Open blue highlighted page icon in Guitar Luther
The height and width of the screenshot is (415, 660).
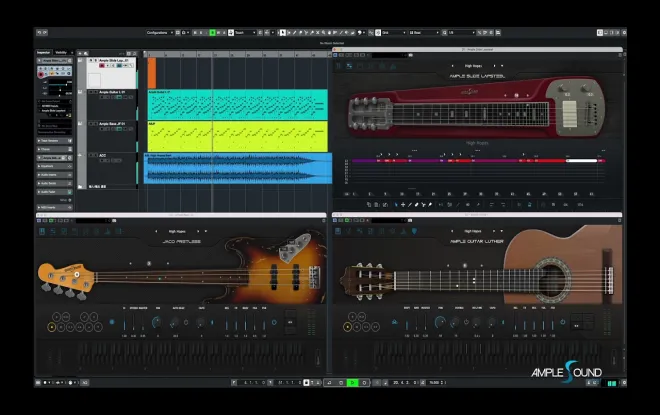point(414,231)
